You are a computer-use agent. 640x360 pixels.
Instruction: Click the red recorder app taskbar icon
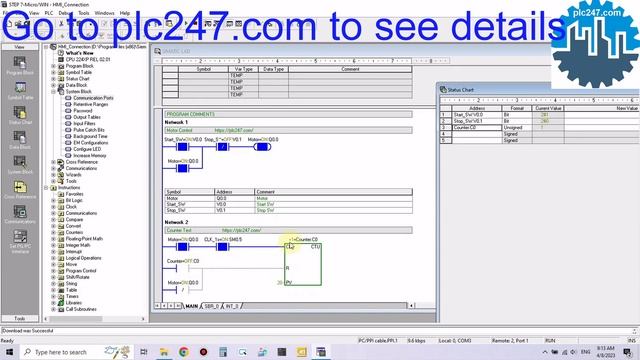[203, 352]
